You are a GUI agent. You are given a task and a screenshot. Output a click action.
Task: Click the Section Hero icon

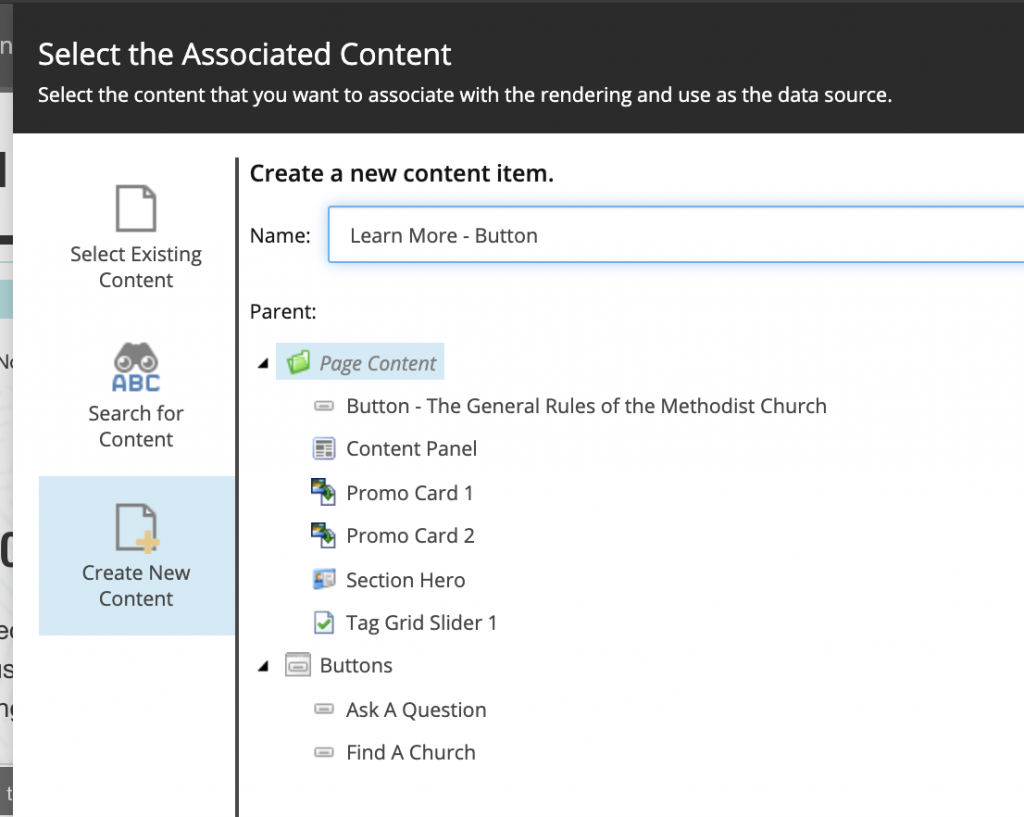(x=324, y=579)
